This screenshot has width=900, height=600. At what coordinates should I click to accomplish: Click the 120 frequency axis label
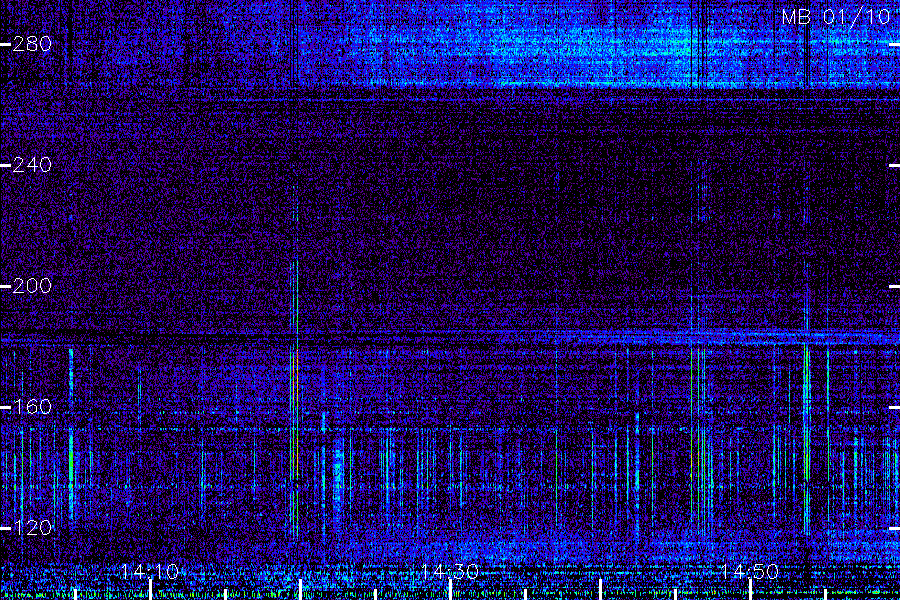[32, 528]
